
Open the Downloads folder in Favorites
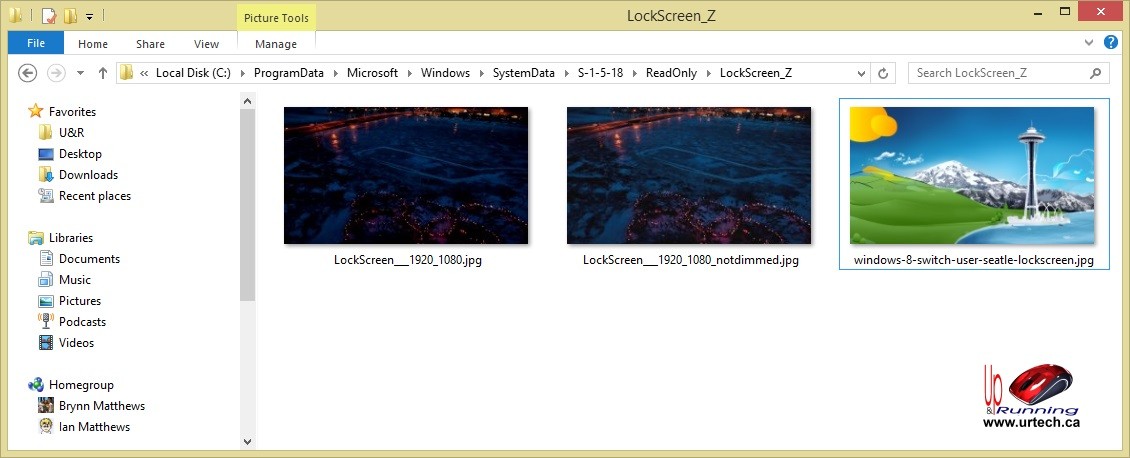[x=88, y=175]
